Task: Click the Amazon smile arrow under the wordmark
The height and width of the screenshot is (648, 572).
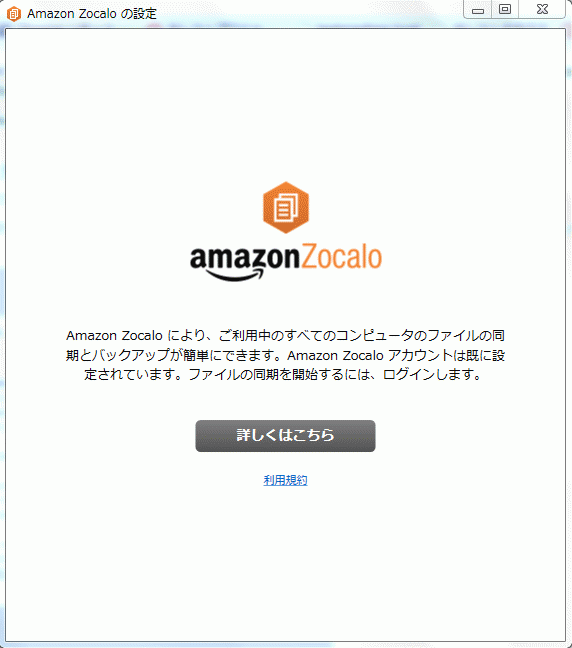Action: point(234,274)
